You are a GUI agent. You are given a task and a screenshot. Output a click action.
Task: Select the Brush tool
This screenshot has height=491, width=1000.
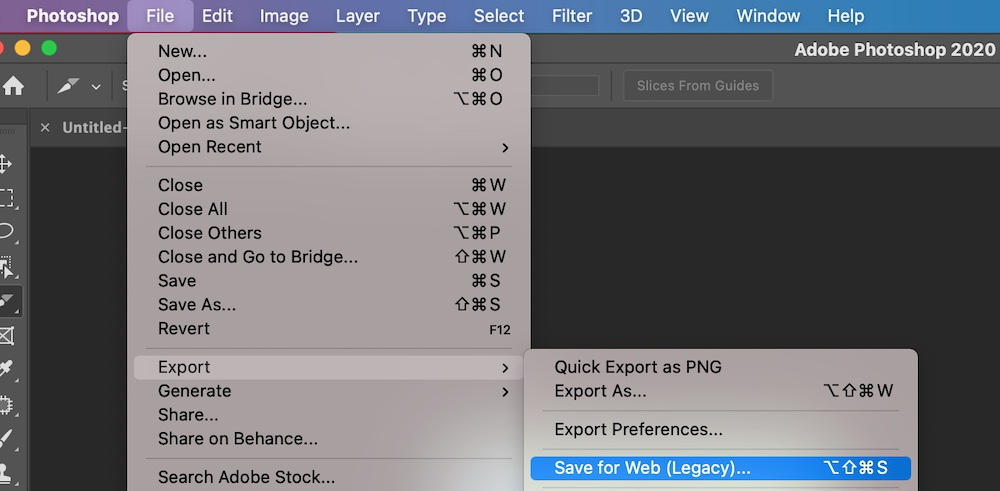(x=6, y=438)
